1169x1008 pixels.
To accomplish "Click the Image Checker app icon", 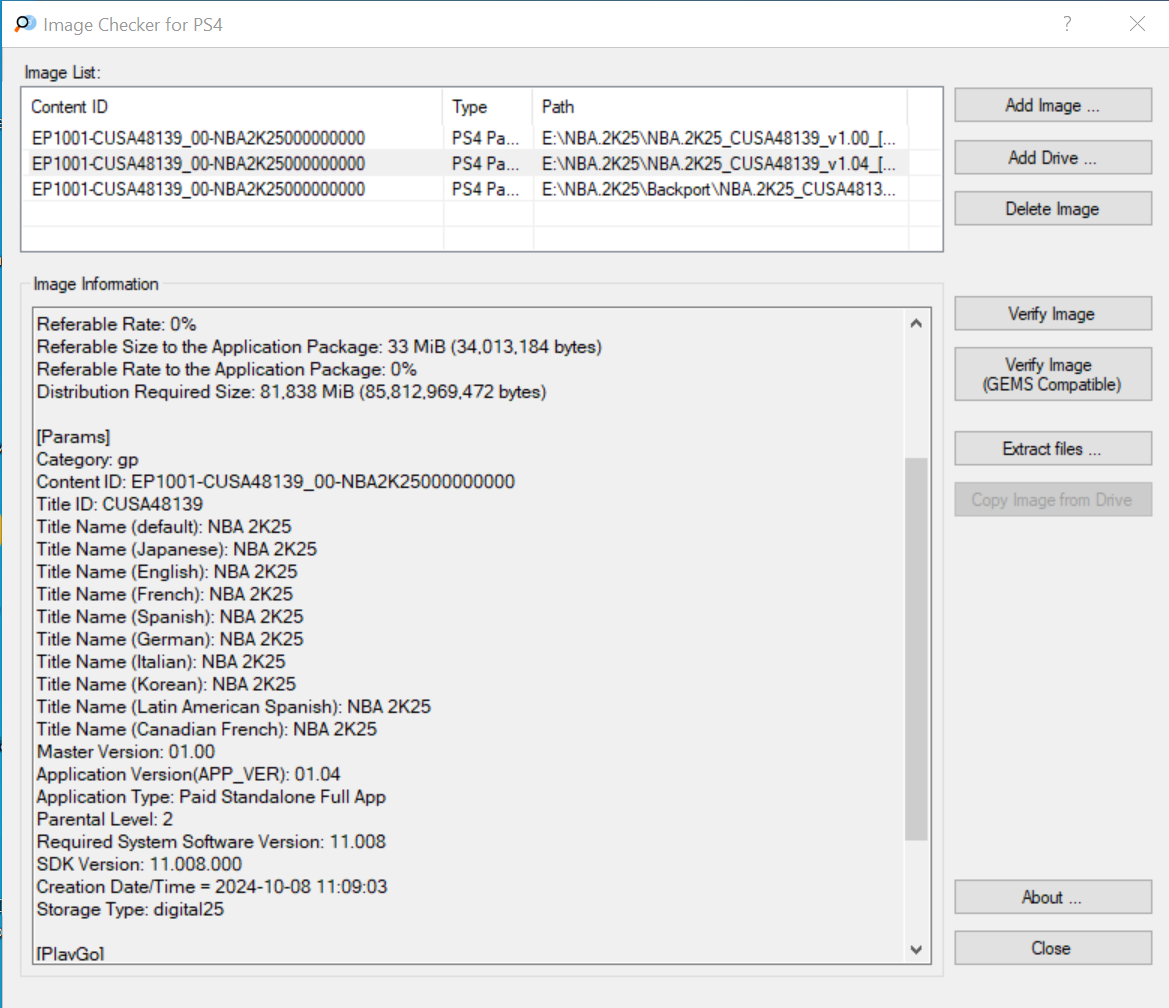I will (25, 24).
